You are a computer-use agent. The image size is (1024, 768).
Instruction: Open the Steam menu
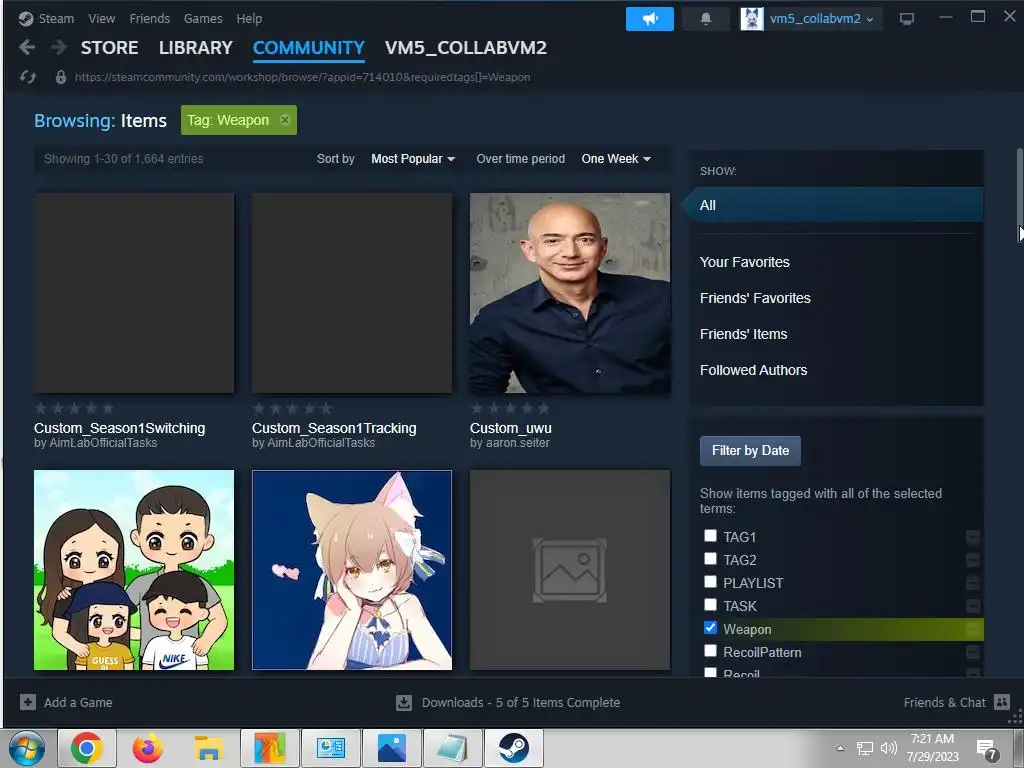[56, 18]
